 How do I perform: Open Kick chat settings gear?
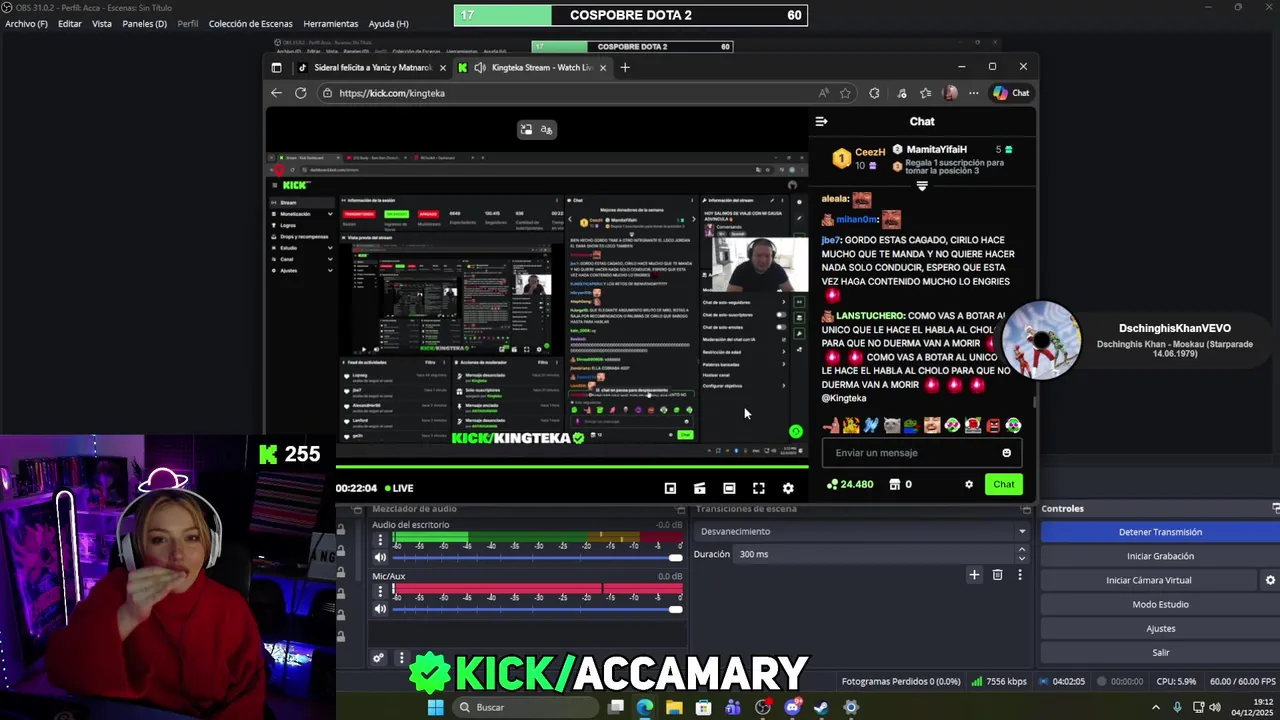pos(968,484)
